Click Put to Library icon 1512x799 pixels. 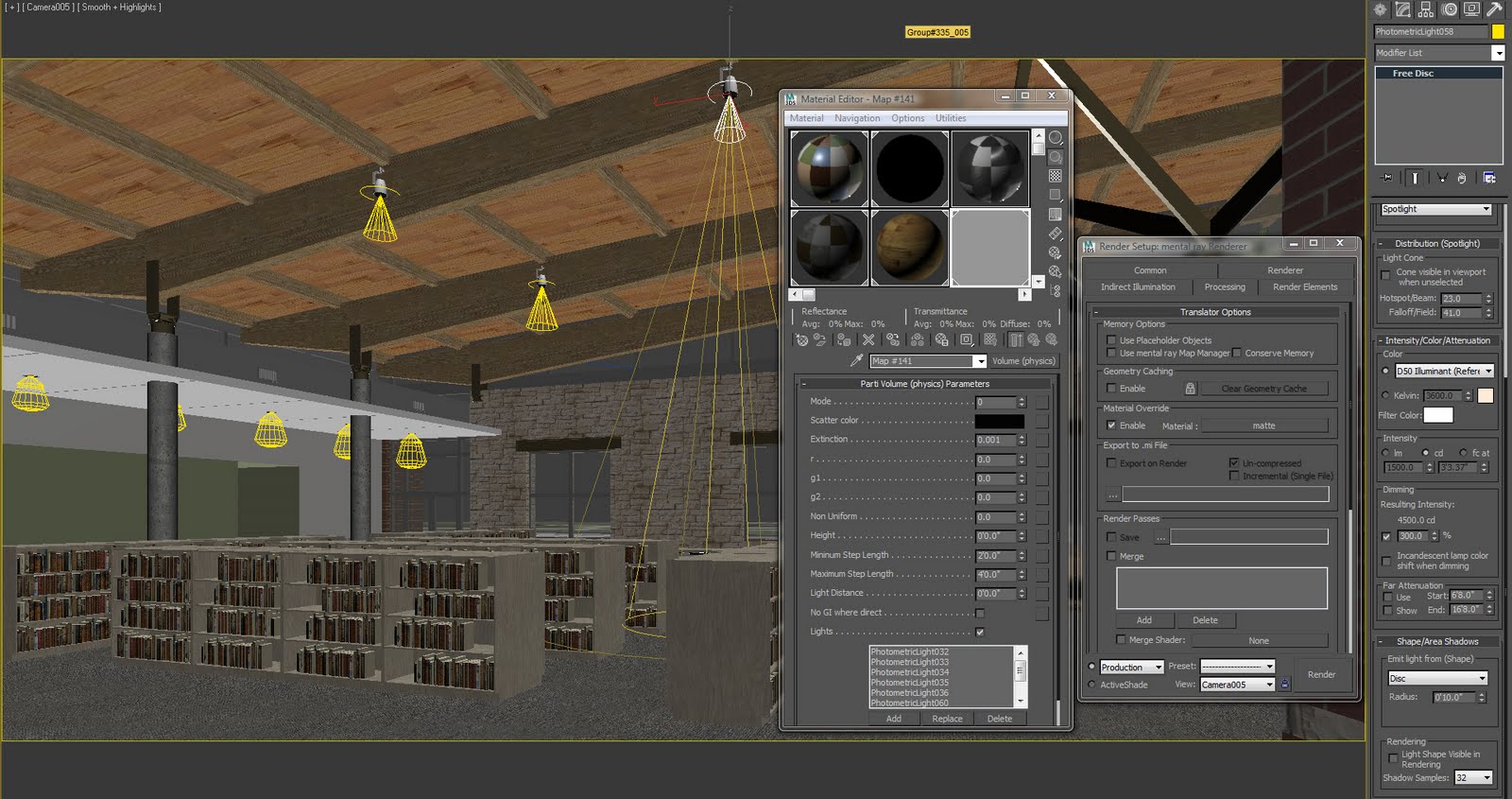click(x=941, y=340)
